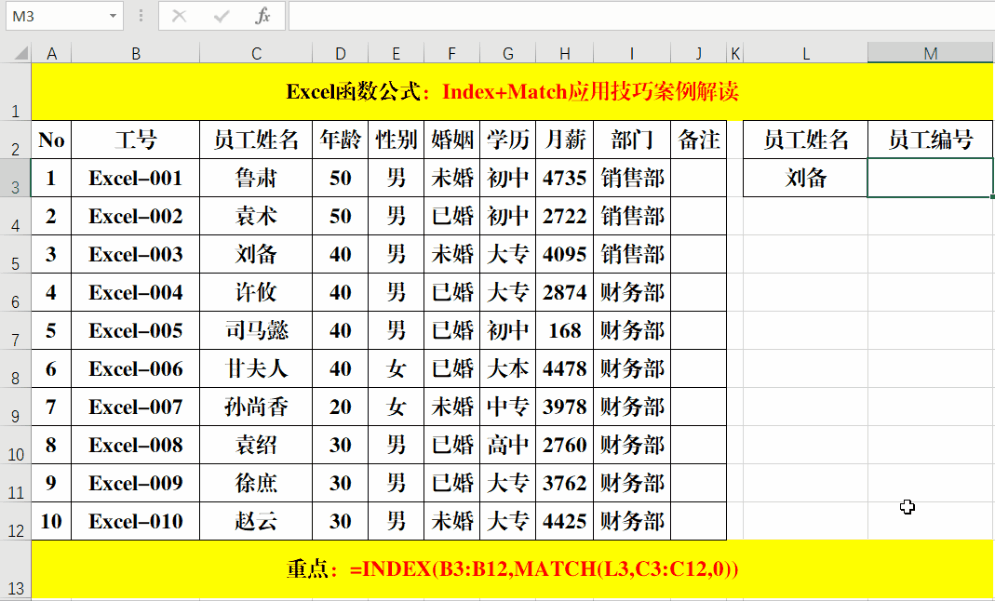Click salary cell '2760'
Screen dimensions: 995x601
565,444
